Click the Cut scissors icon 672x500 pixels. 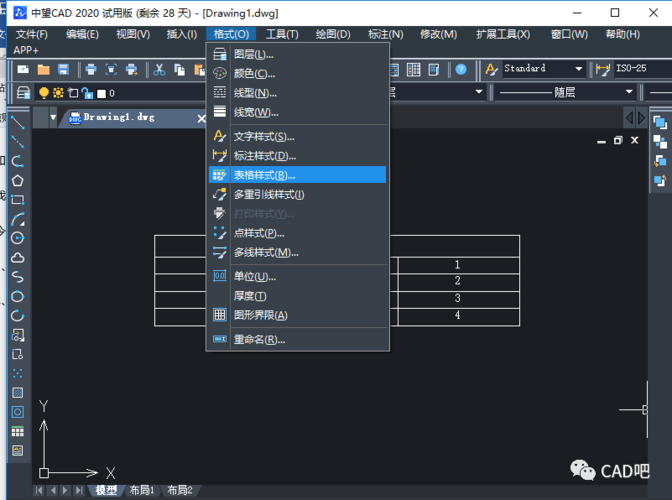pyautogui.click(x=159, y=69)
